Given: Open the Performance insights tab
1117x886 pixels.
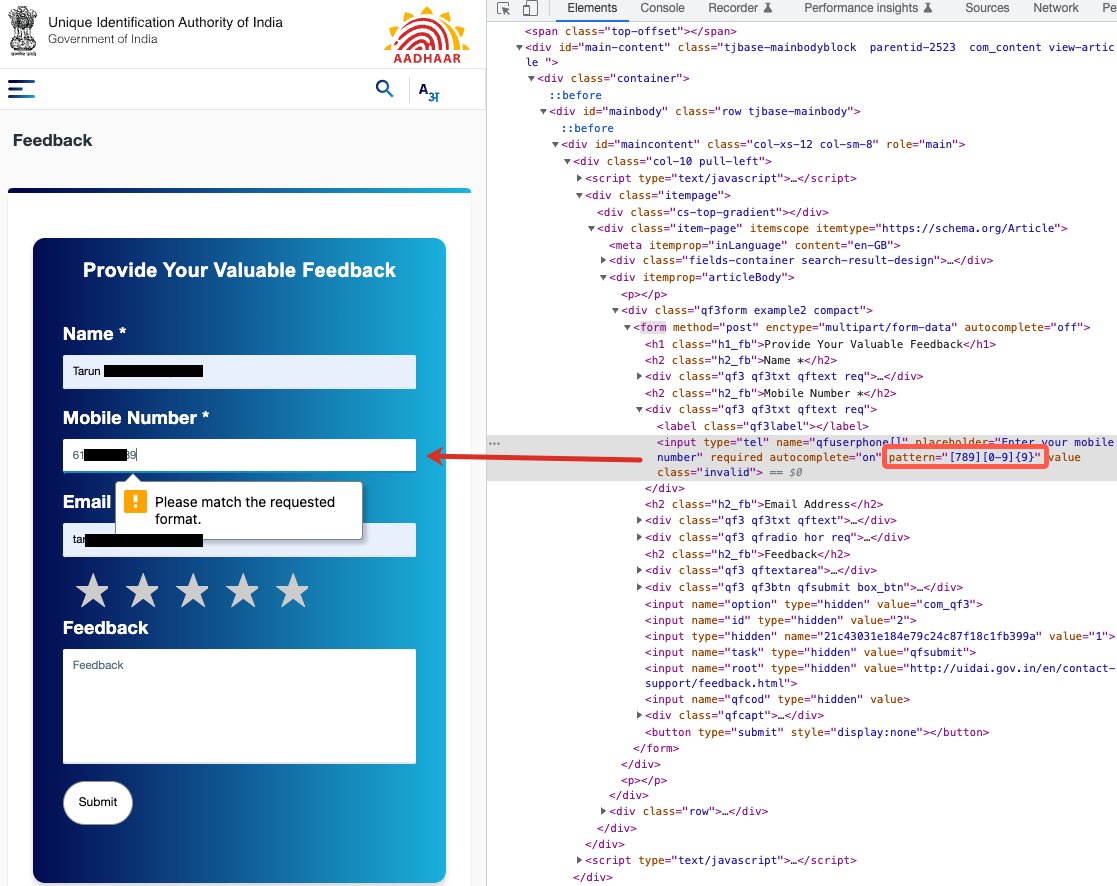Looking at the screenshot, I should point(868,8).
